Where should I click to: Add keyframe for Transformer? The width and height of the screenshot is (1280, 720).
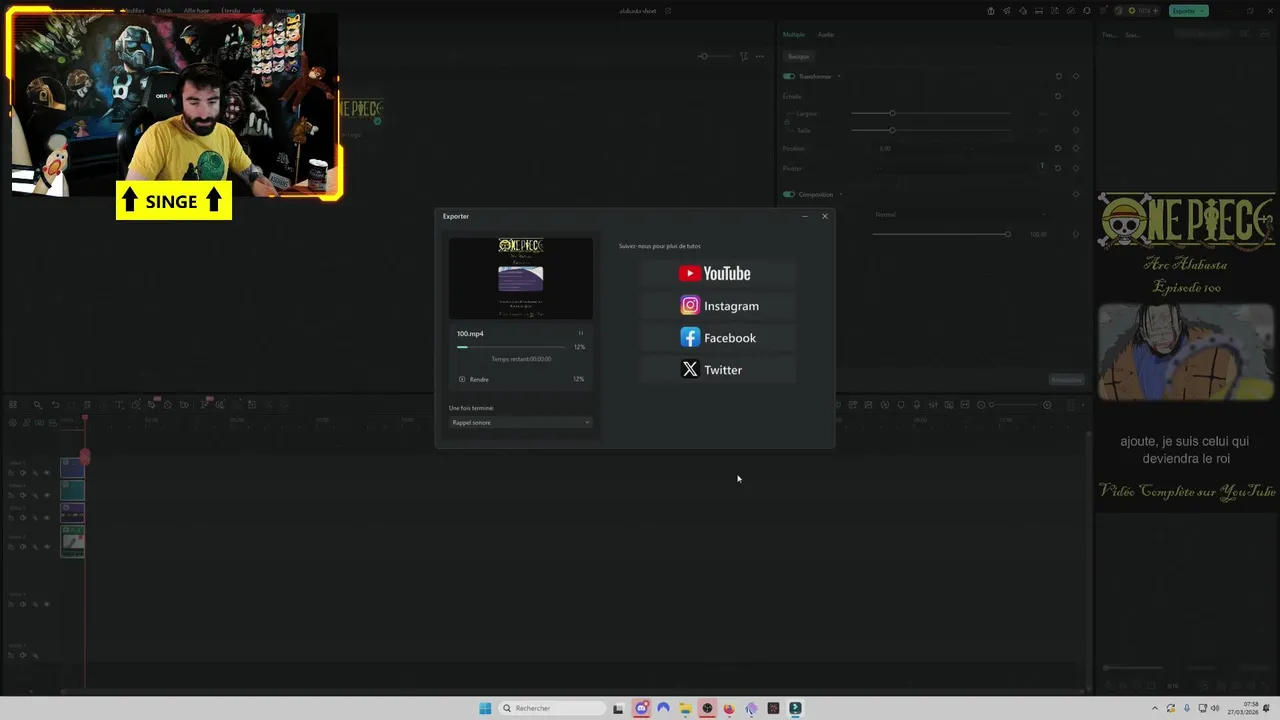point(1076,76)
